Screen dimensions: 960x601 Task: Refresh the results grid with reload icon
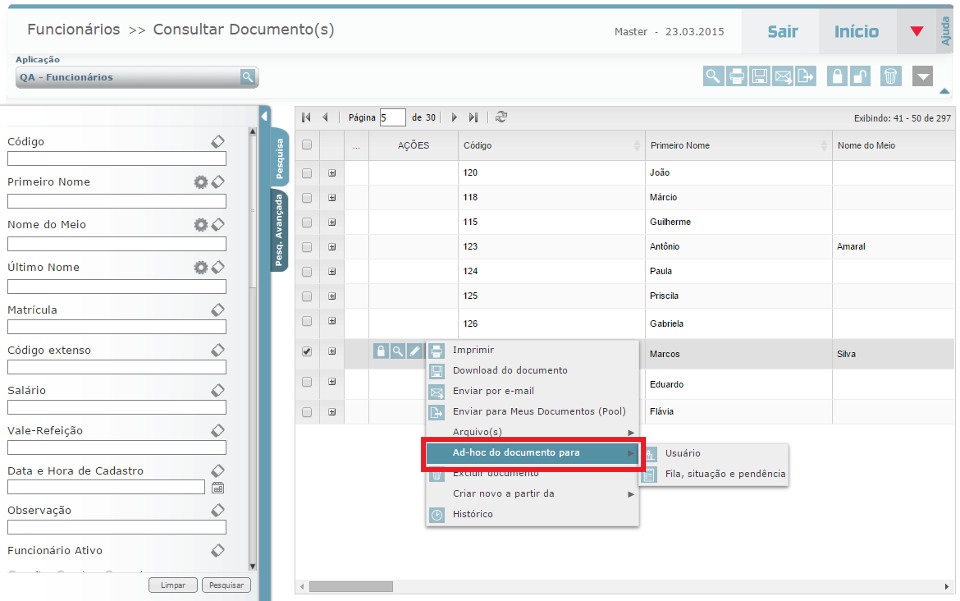501,117
